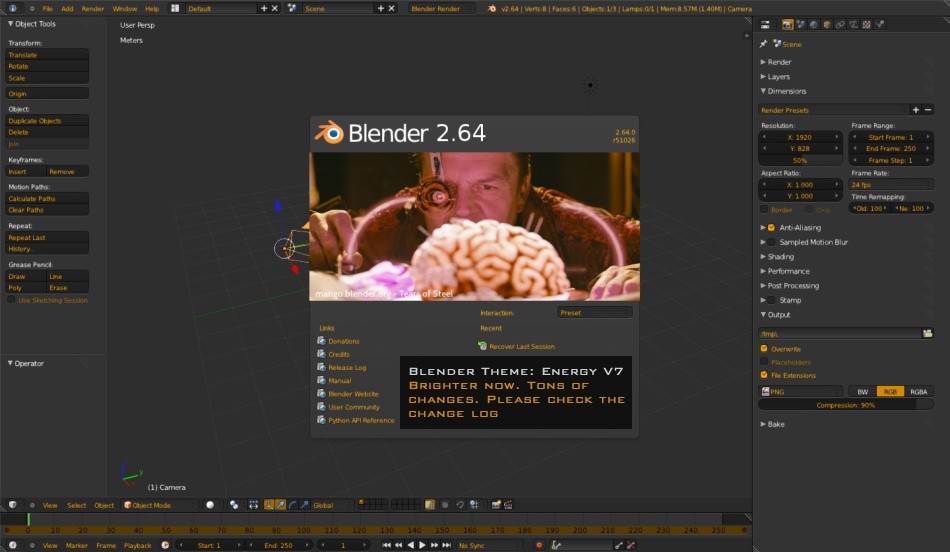Viewport: 950px width, 552px height.
Task: Click the 3D view editor type icon
Action: point(13,505)
